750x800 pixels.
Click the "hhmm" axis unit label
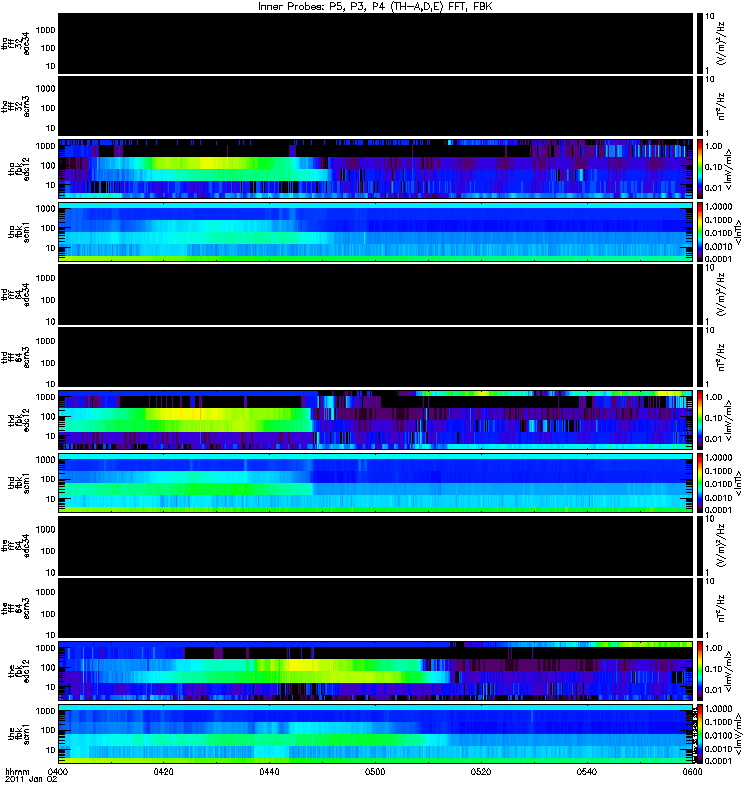point(17,771)
